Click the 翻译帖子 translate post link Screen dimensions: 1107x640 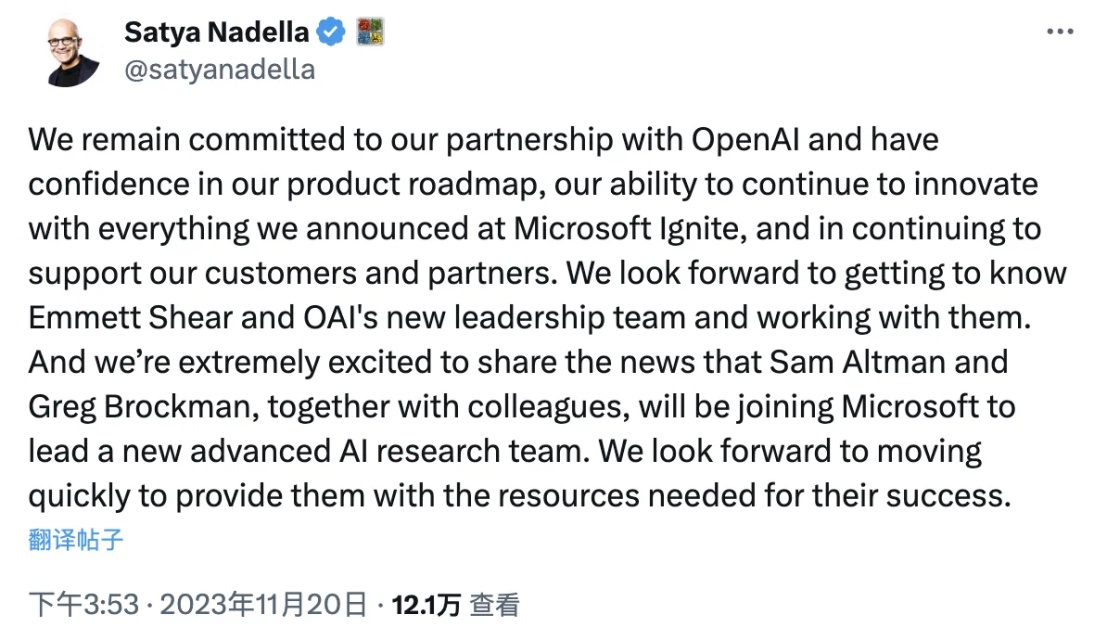click(76, 540)
